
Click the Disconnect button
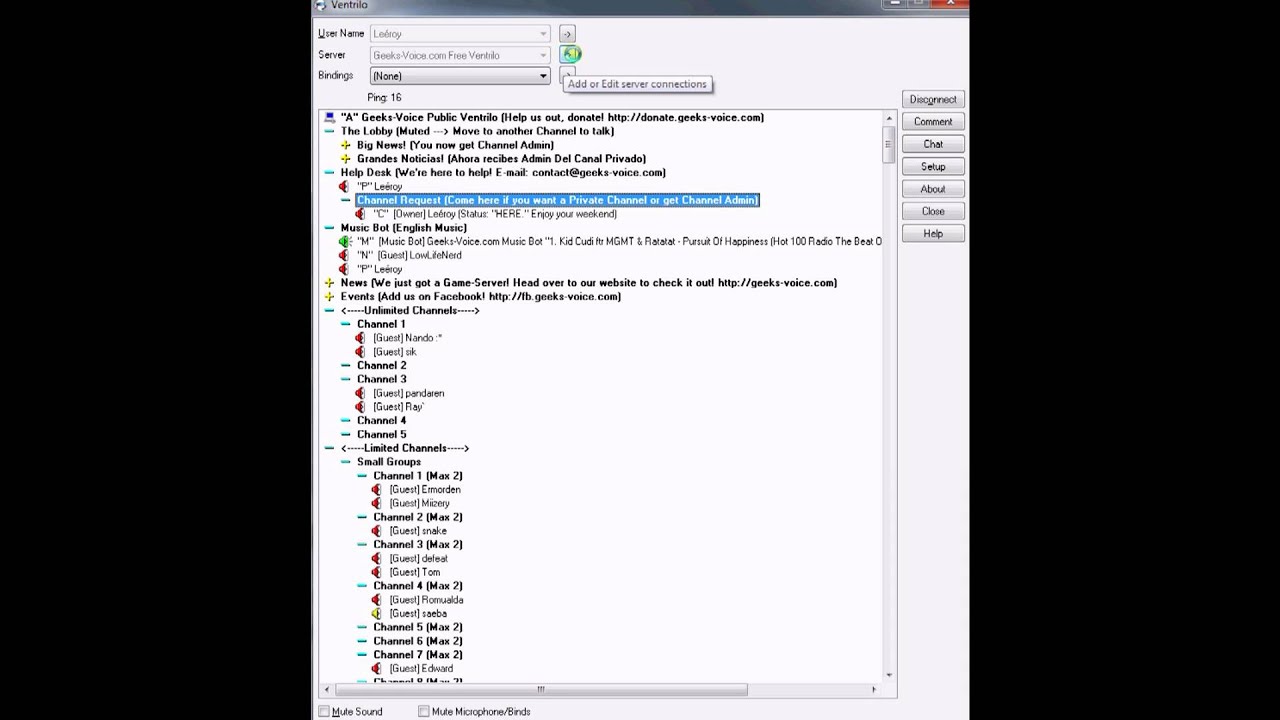[x=933, y=100]
